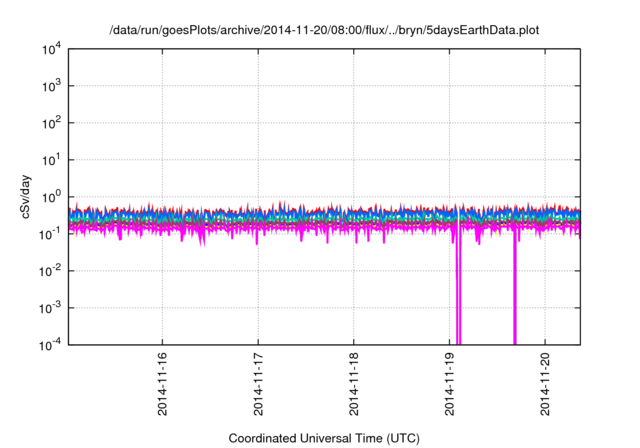This screenshot has width=640, height=448.
Task: Click the 2014-11-19 date tick label
Action: [449, 383]
